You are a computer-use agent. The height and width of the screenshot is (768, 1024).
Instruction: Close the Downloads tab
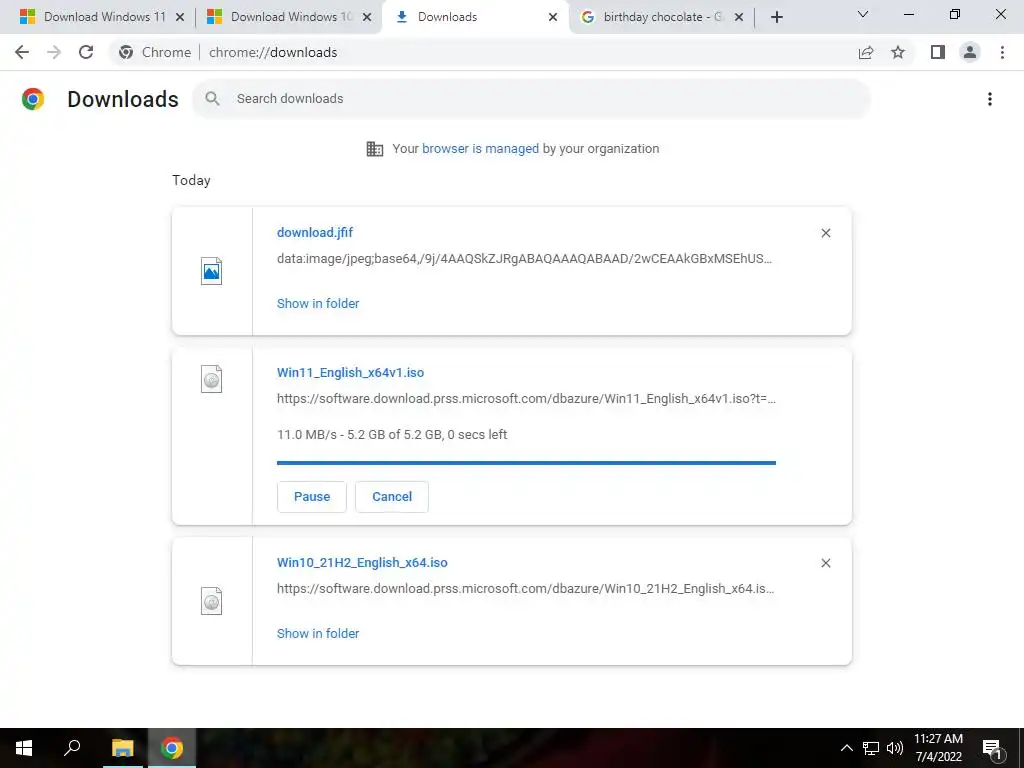click(553, 17)
